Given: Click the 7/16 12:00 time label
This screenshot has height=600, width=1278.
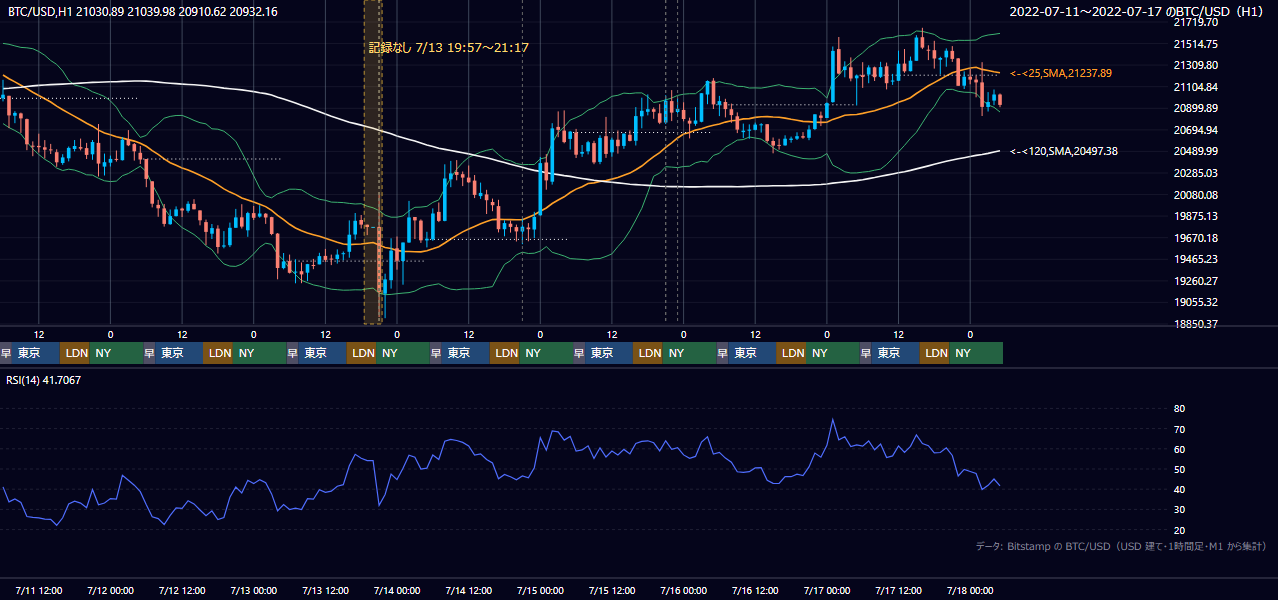Looking at the screenshot, I should 755,590.
